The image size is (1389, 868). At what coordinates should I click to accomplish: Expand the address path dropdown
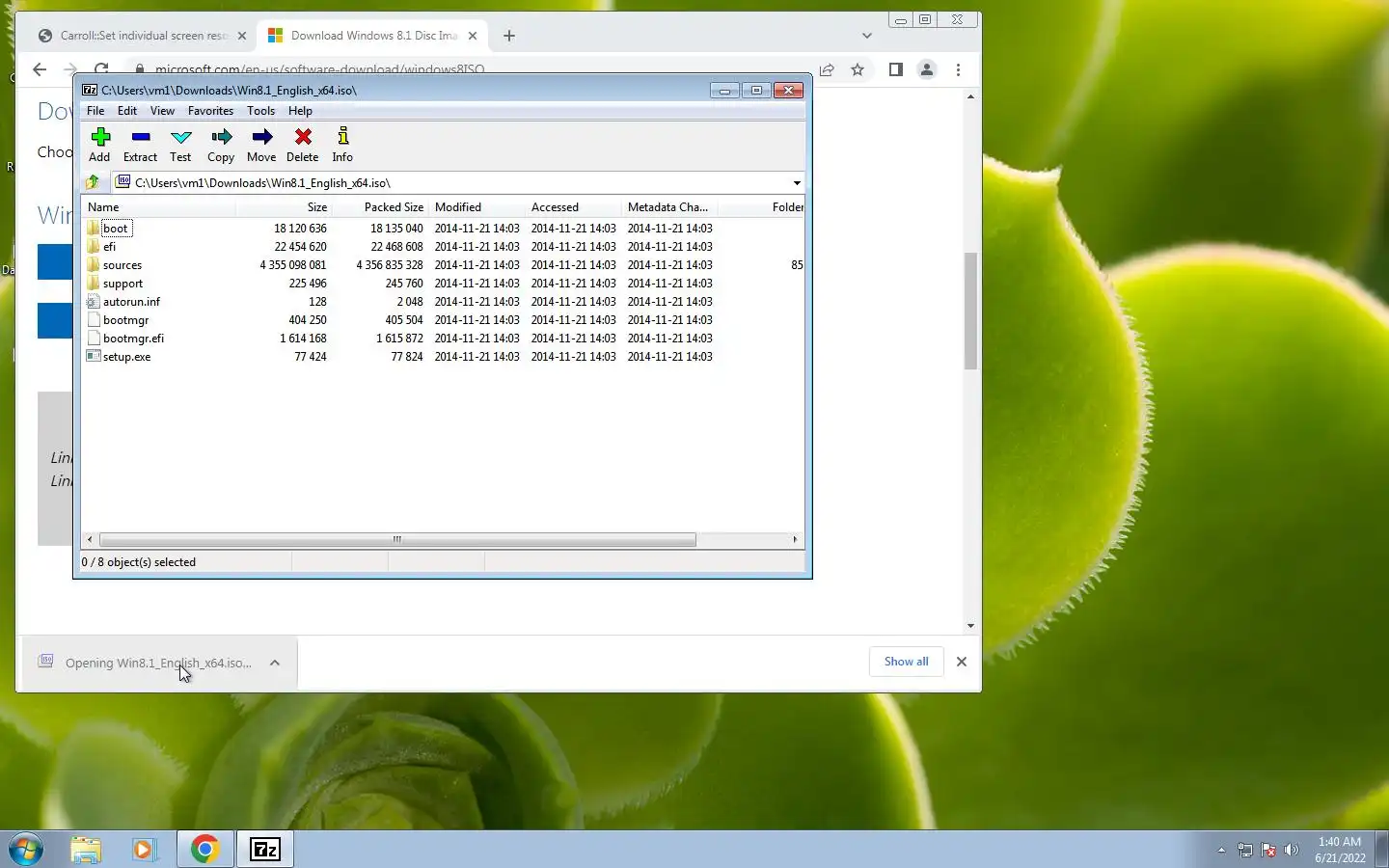click(797, 183)
